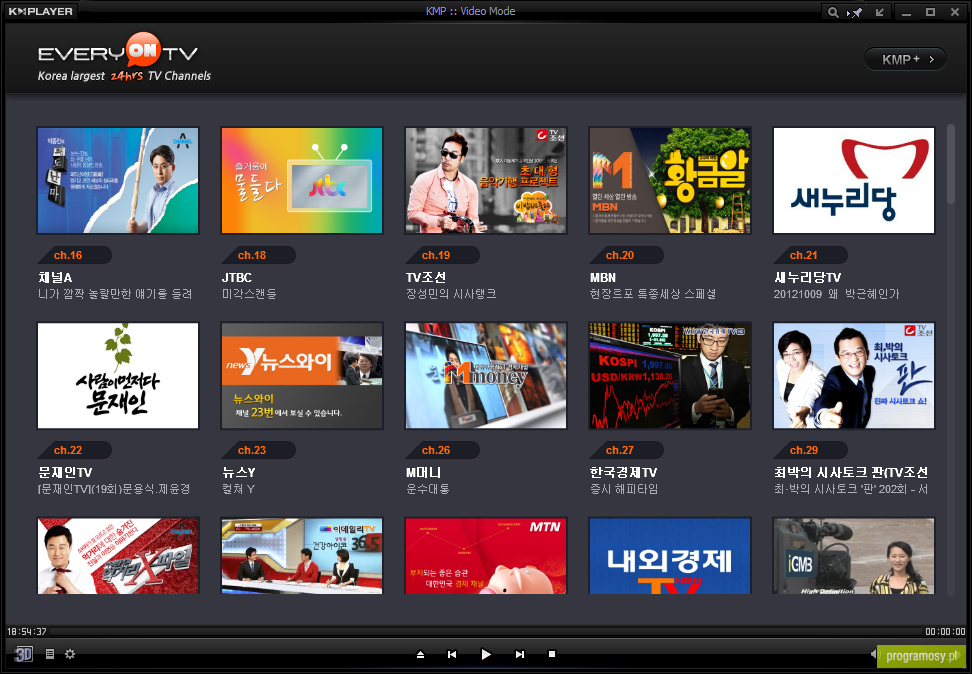Click the EveryOn TV logo
This screenshot has width=972, height=674.
coord(118,52)
